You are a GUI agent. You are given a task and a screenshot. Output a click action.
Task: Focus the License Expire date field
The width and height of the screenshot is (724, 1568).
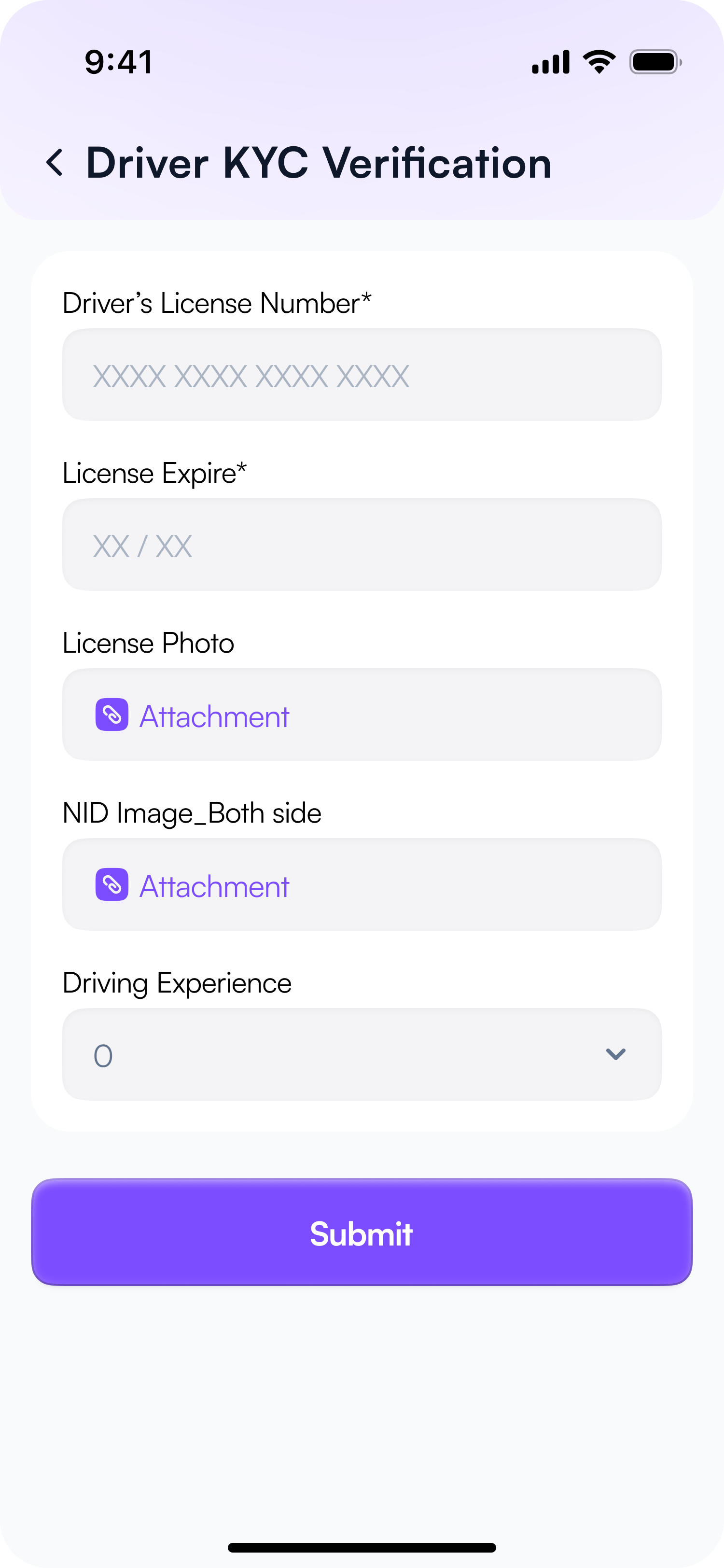[362, 545]
